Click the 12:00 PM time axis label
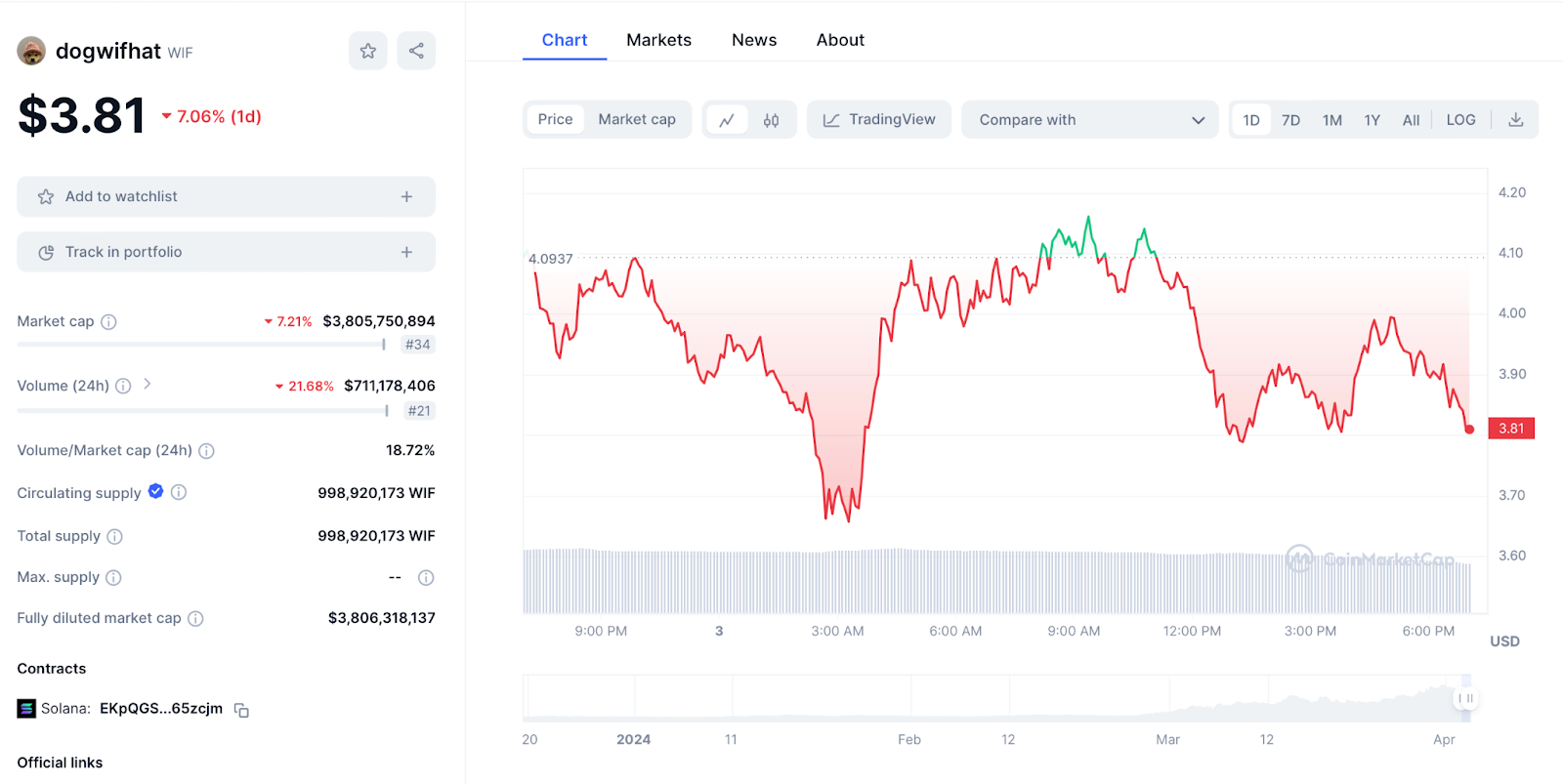 click(1192, 632)
